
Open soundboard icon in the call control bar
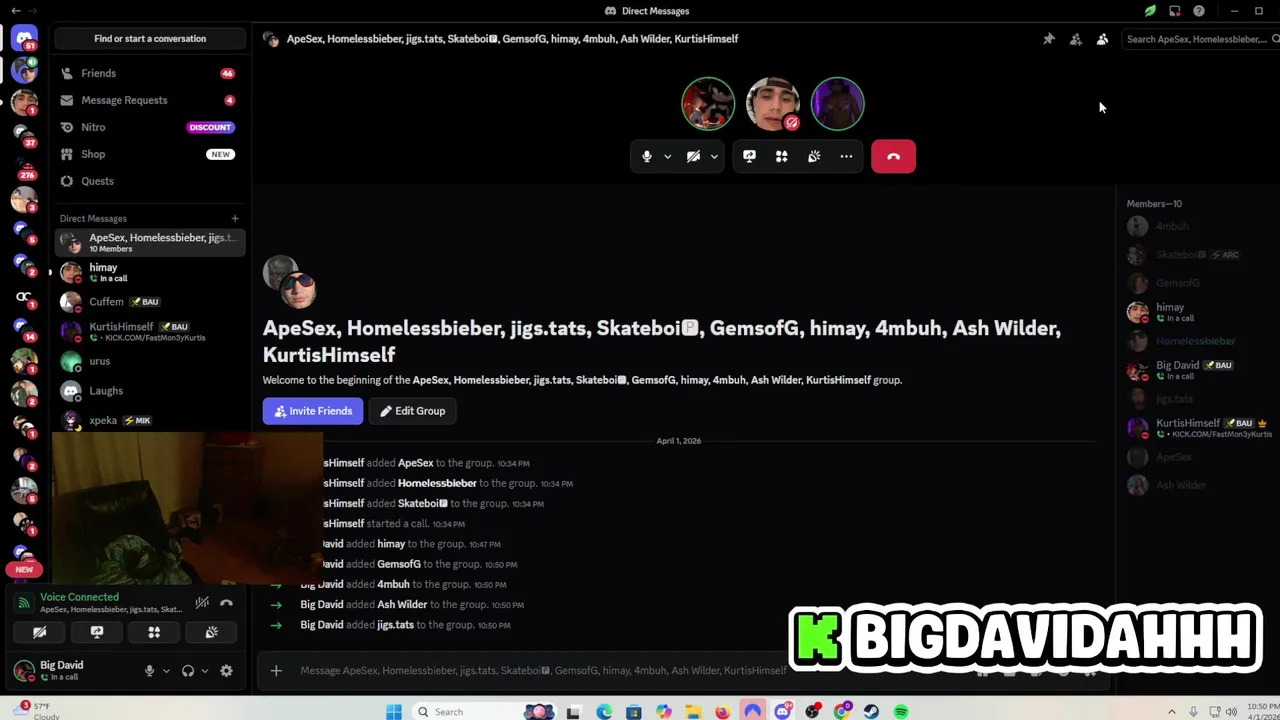814,156
